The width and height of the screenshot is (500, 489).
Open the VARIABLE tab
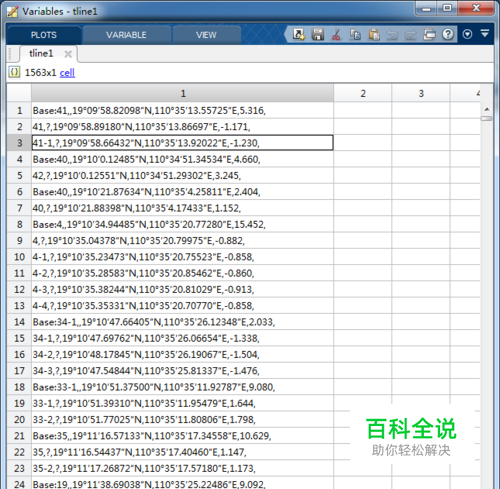126,35
